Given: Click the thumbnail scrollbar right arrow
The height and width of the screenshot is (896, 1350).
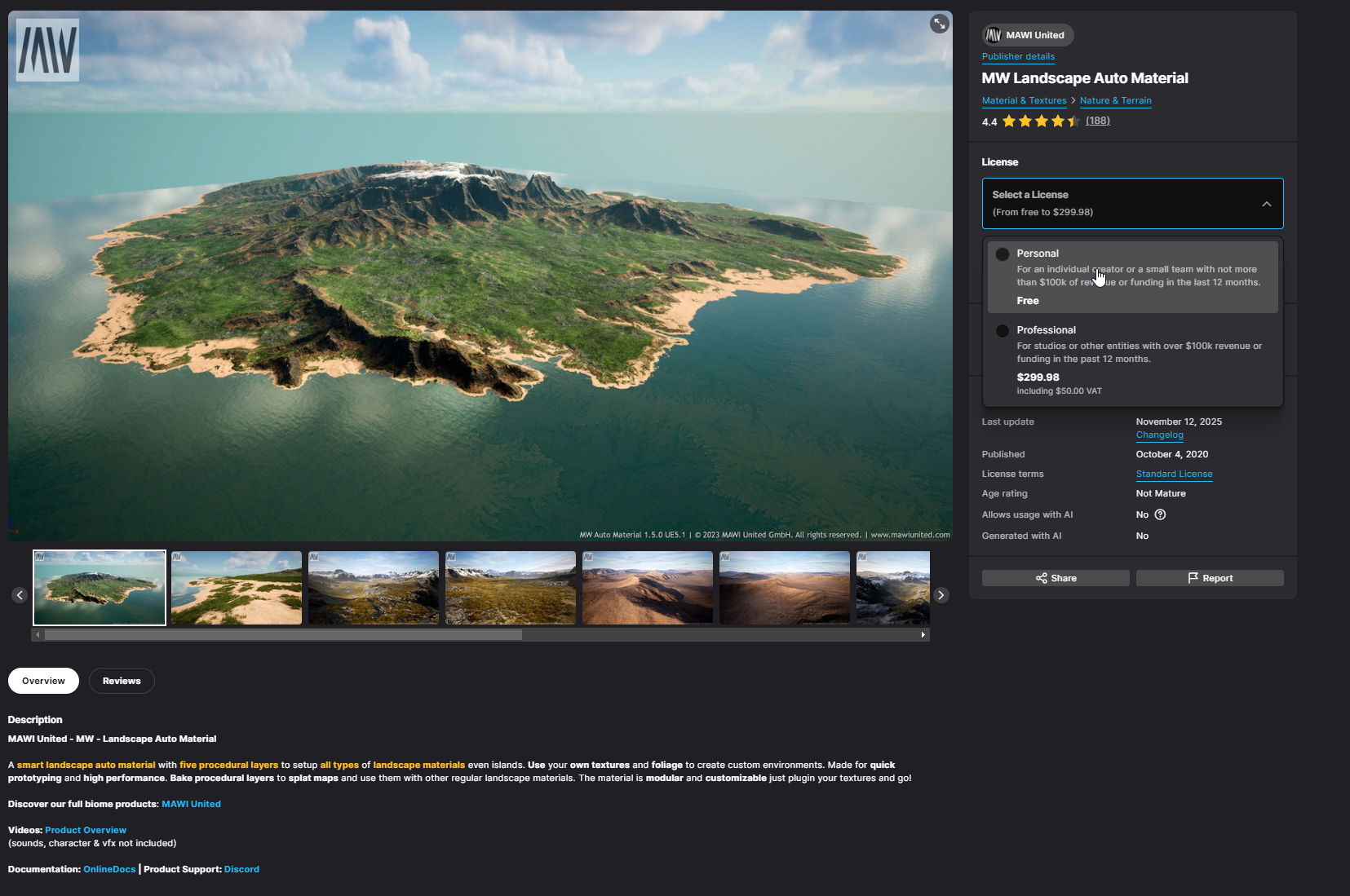Looking at the screenshot, I should pos(923,634).
